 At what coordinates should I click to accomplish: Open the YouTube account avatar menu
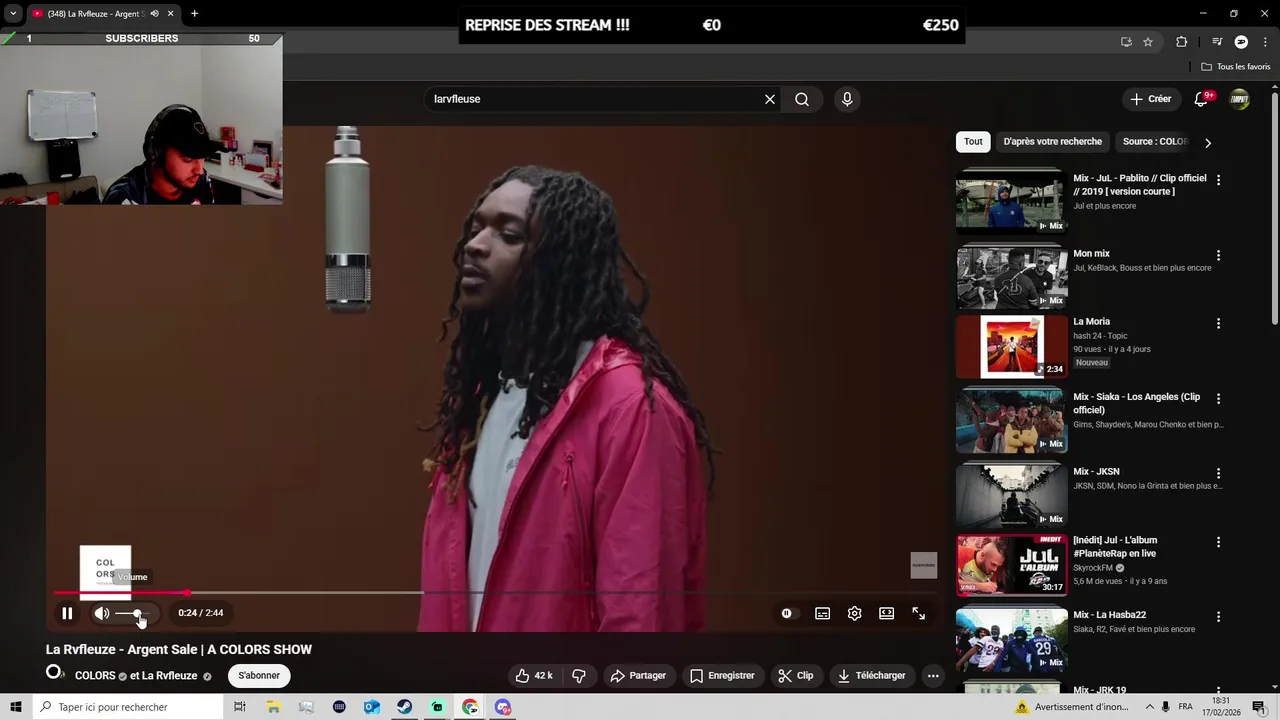(x=1240, y=99)
